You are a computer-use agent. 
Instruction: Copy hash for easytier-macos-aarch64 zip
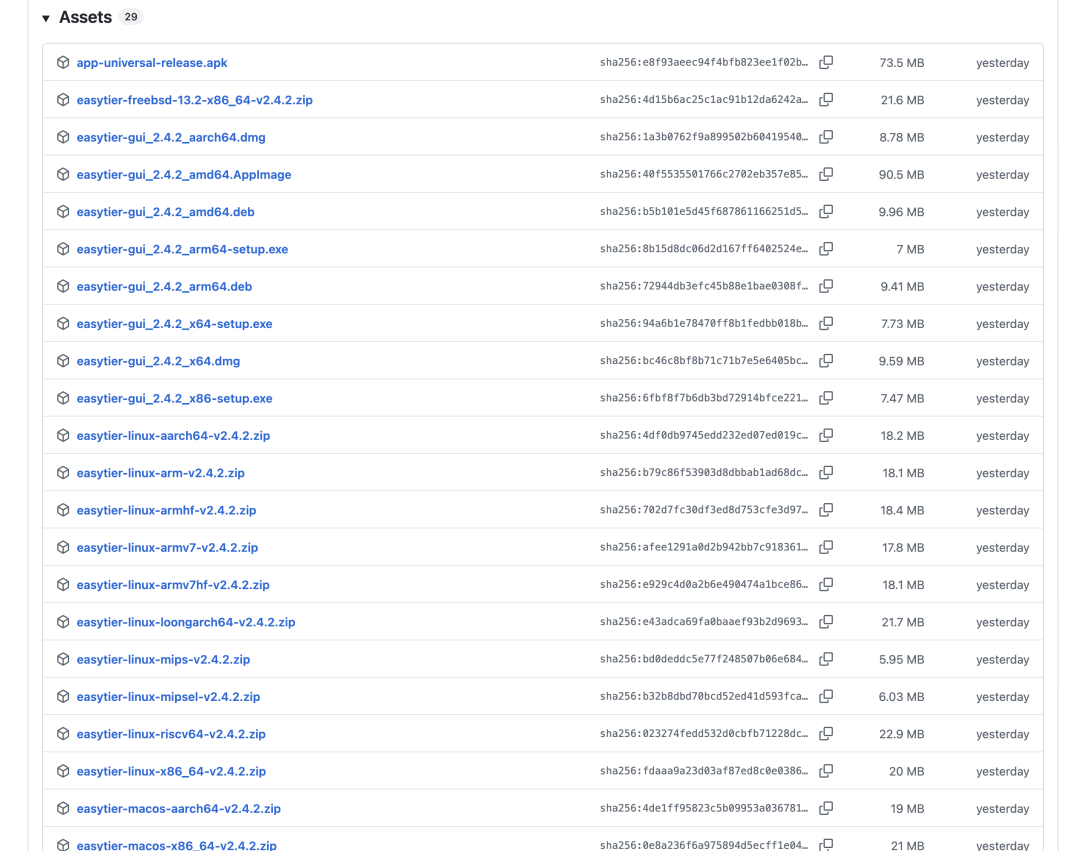click(x=826, y=808)
